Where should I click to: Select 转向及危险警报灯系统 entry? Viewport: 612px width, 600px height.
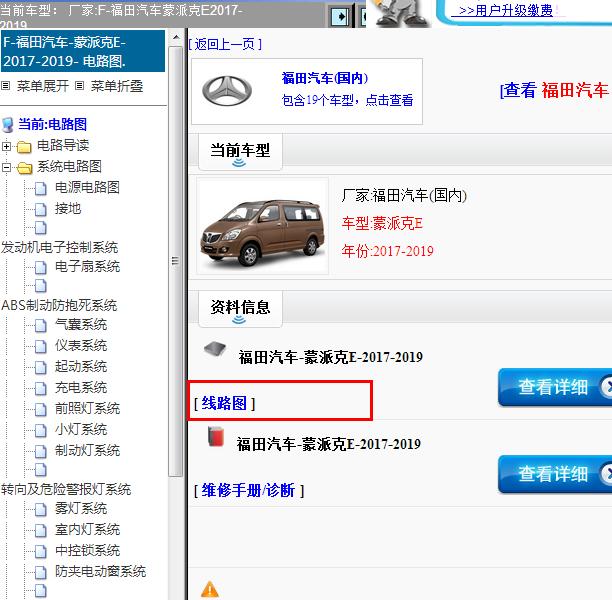point(66,489)
